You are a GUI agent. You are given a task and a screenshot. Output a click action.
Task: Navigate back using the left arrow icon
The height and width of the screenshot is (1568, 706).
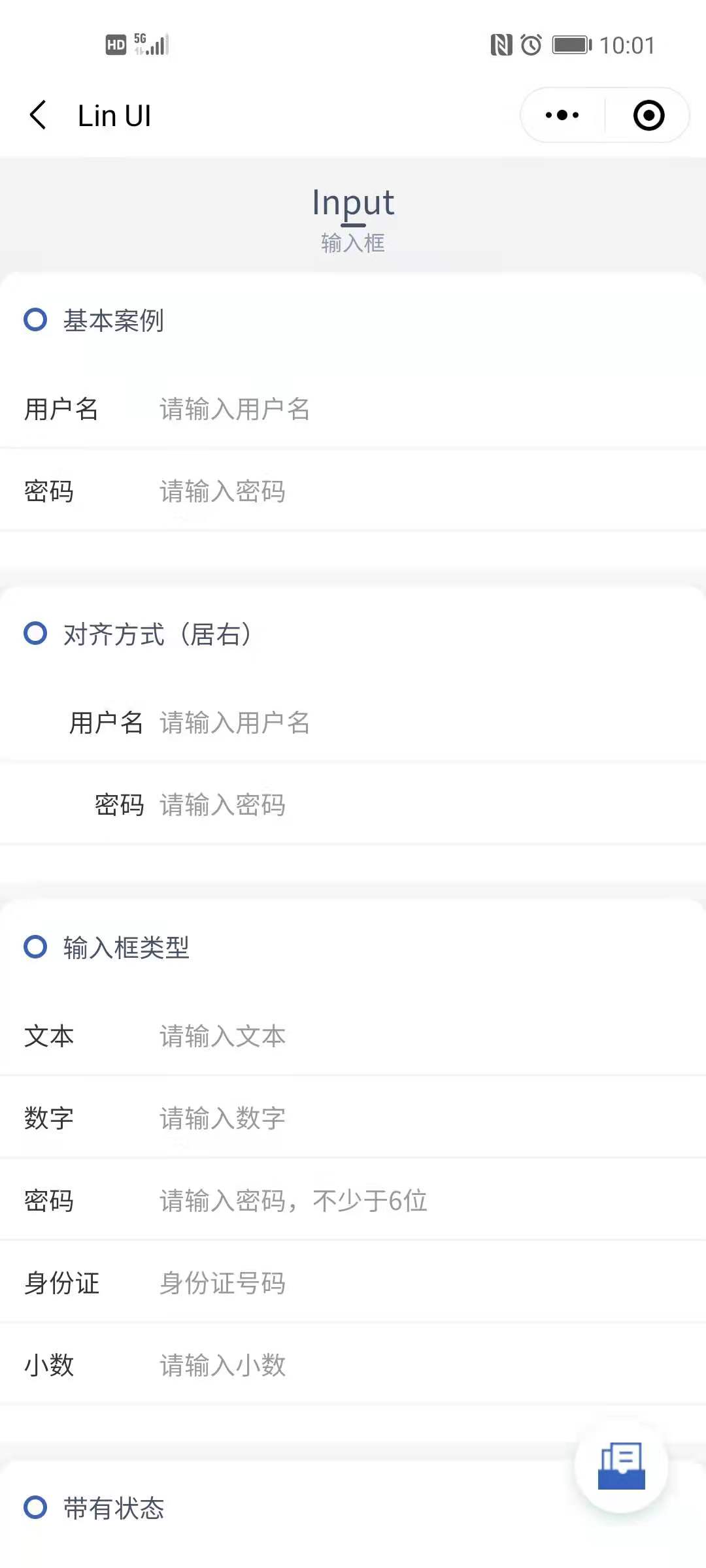click(37, 114)
